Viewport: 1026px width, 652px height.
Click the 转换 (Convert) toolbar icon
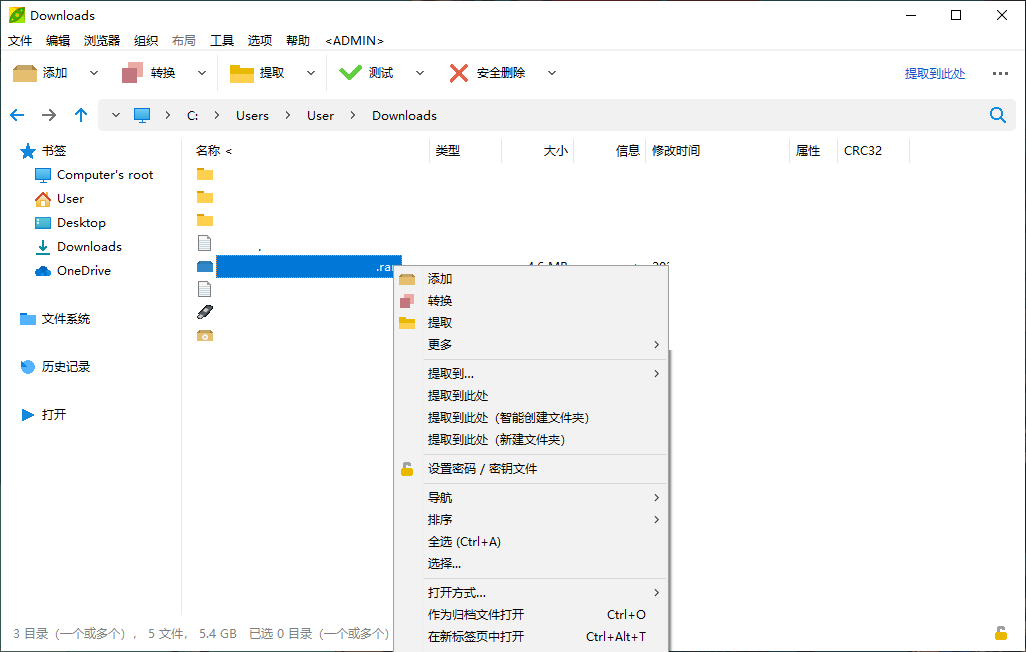click(x=133, y=73)
